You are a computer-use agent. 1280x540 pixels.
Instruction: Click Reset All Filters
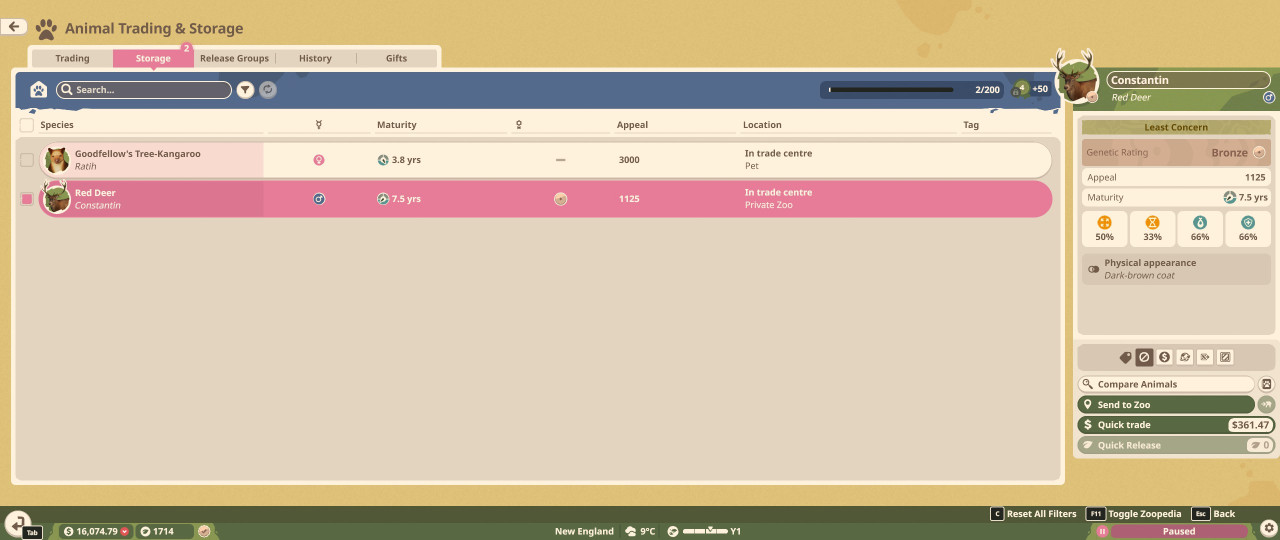1033,514
